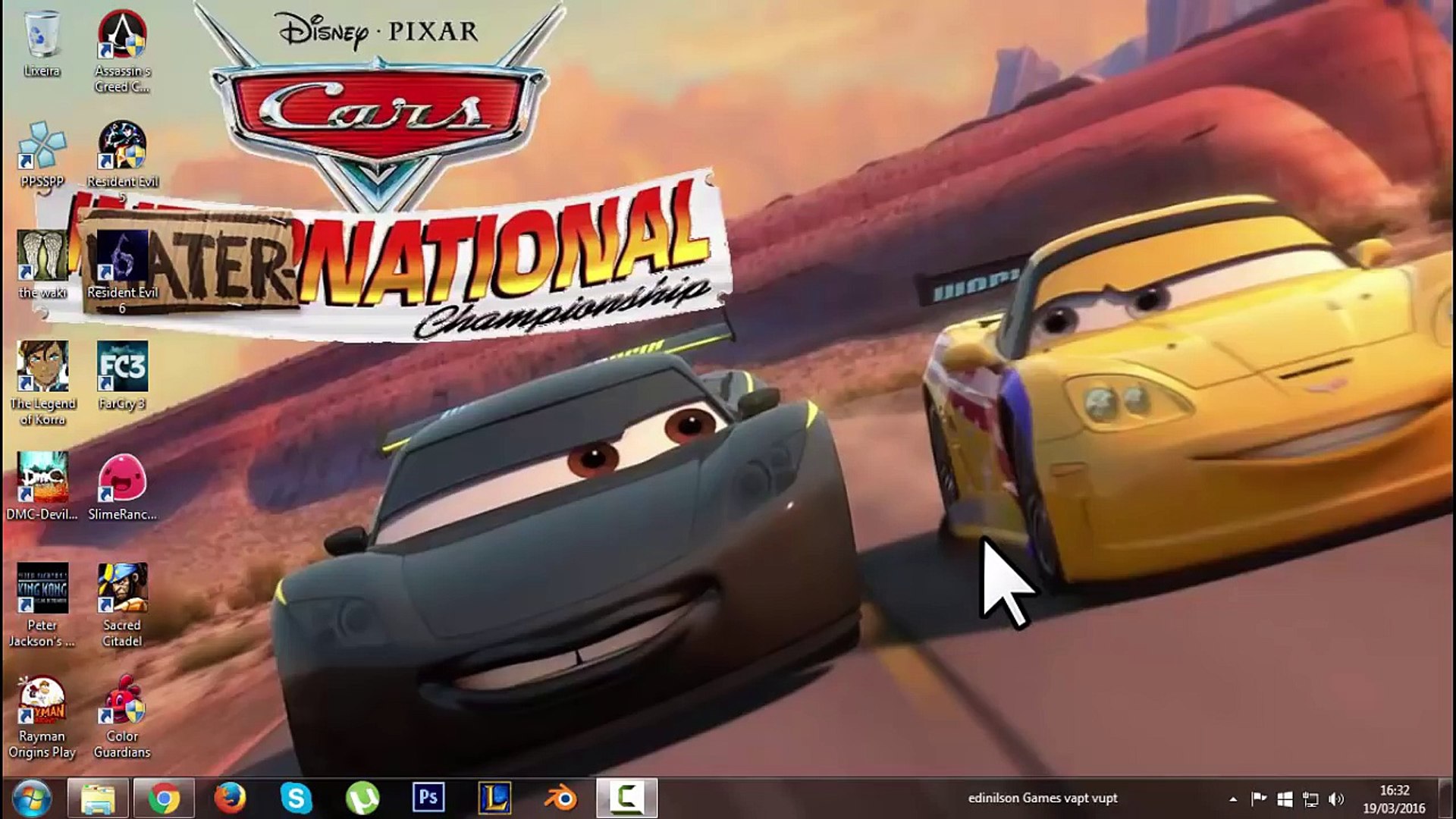Expand hidden system tray icons arrow
1456x819 pixels.
tap(1233, 799)
